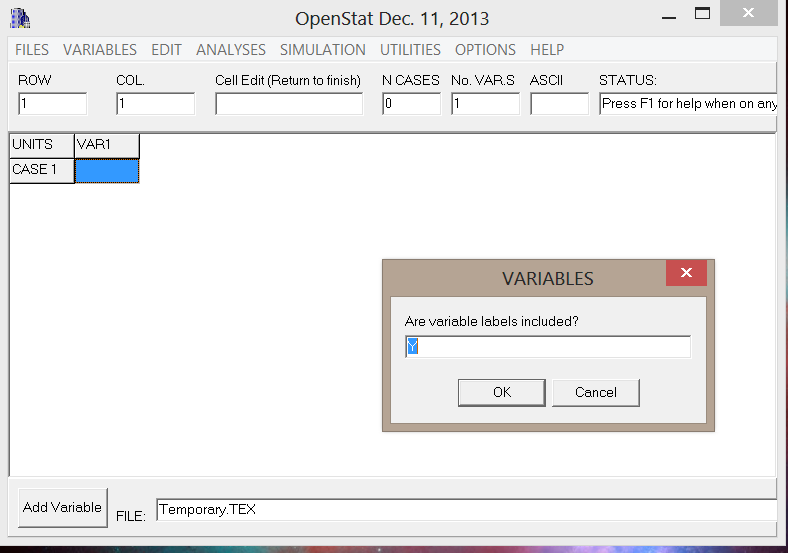This screenshot has height=553, width=788.
Task: Click OK in the VARIABLES dialog
Action: coord(502,392)
